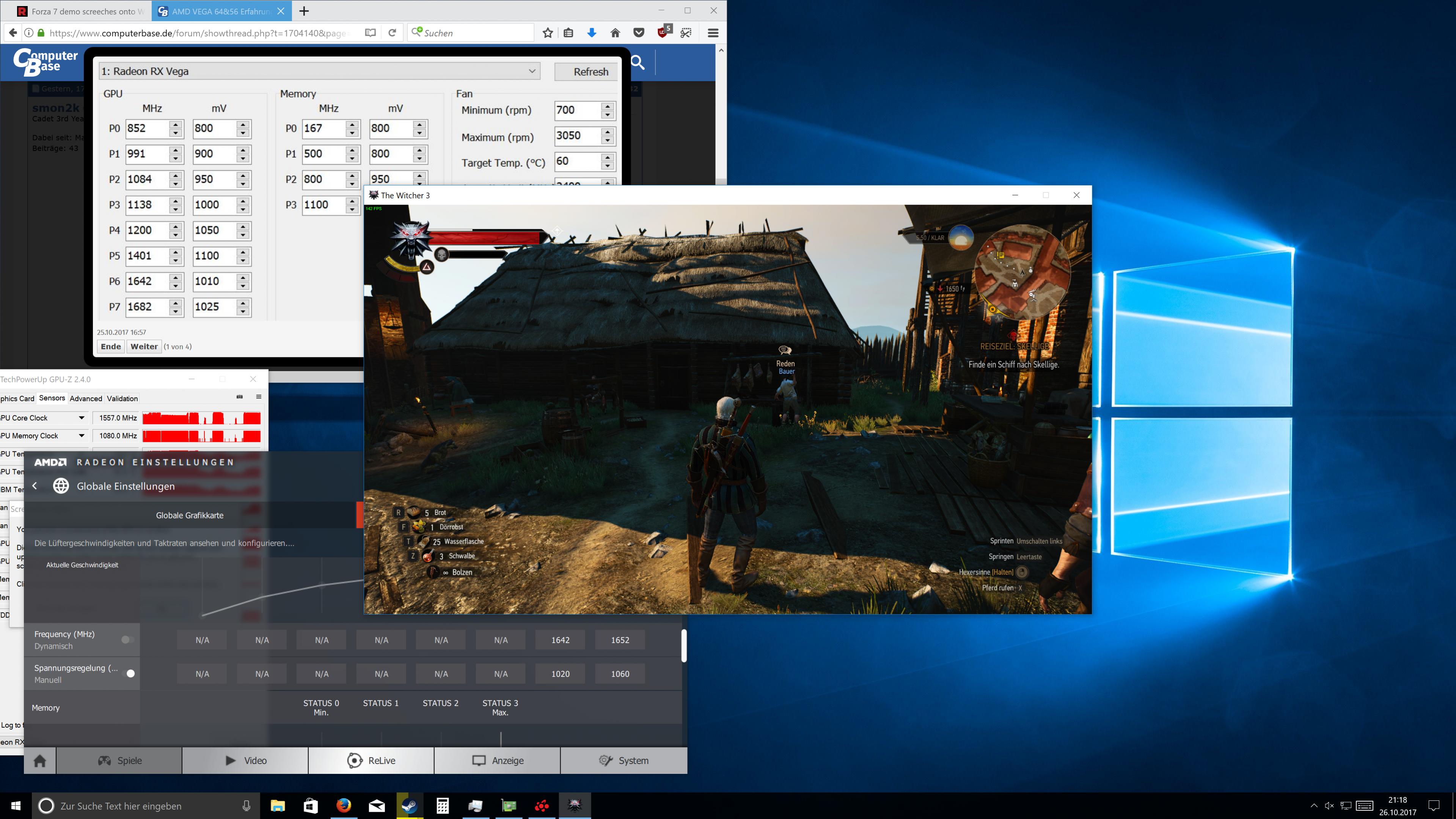Viewport: 1456px width, 819px height.
Task: Select the Sensors tab in GPU-Z
Action: 52,398
